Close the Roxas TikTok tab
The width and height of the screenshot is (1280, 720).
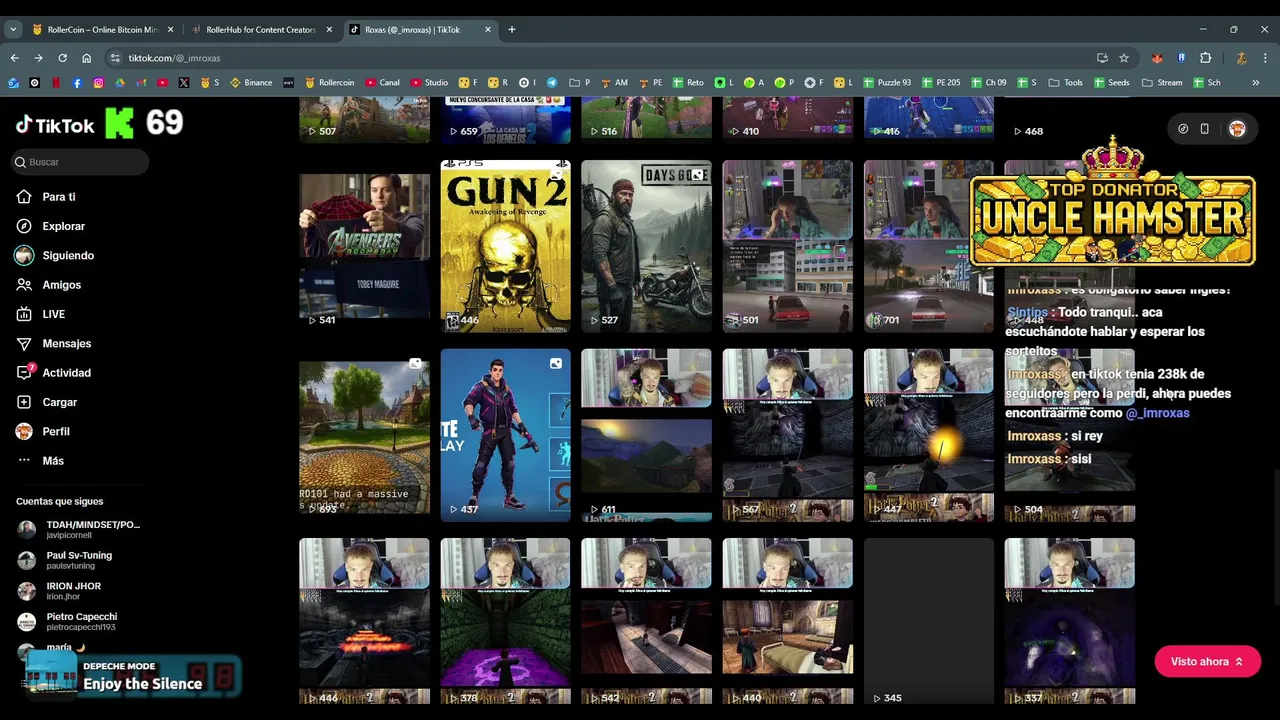coord(488,30)
